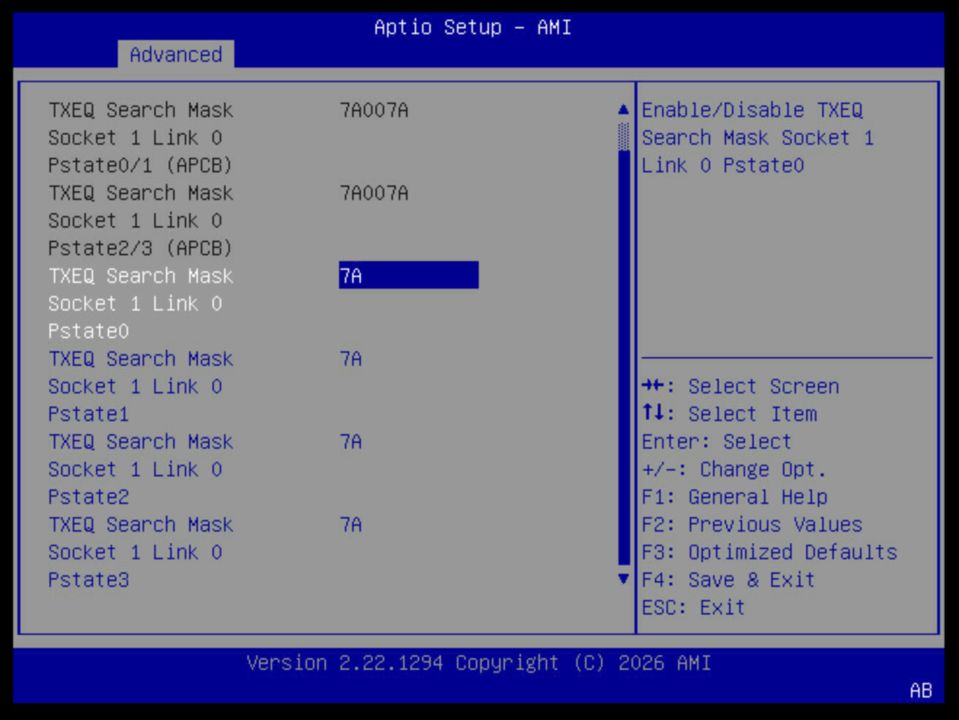This screenshot has width=959, height=720.
Task: Select TXEQ Search Mask Pstate2/3 (APCB) label
Action: 141,220
